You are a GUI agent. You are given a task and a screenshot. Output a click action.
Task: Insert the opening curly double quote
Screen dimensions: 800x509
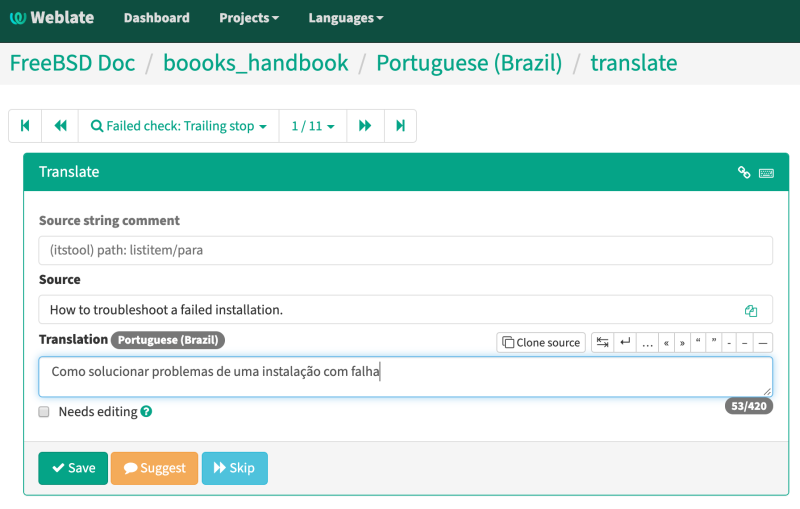(698, 343)
